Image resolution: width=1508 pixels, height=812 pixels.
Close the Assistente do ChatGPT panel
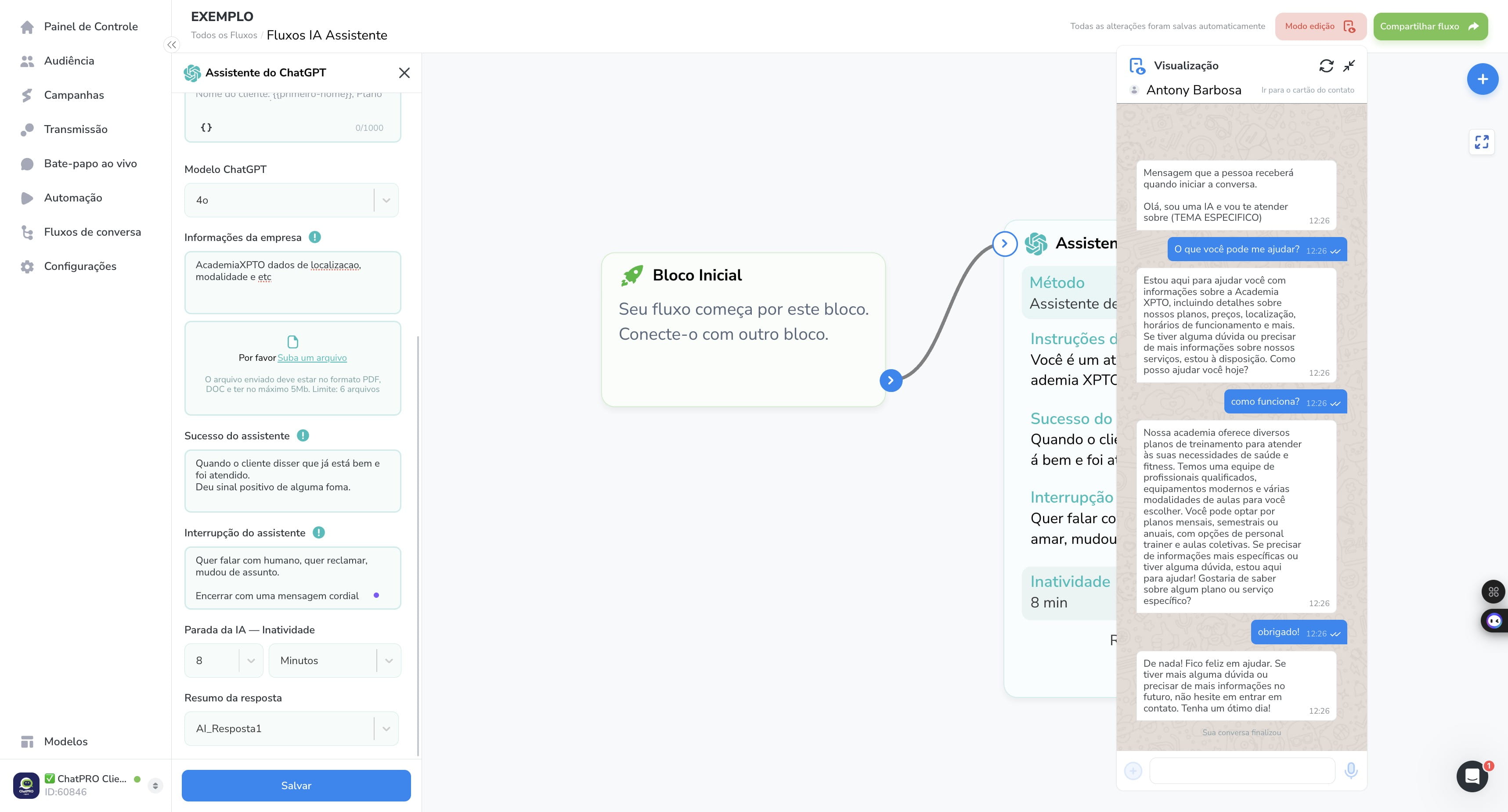404,72
